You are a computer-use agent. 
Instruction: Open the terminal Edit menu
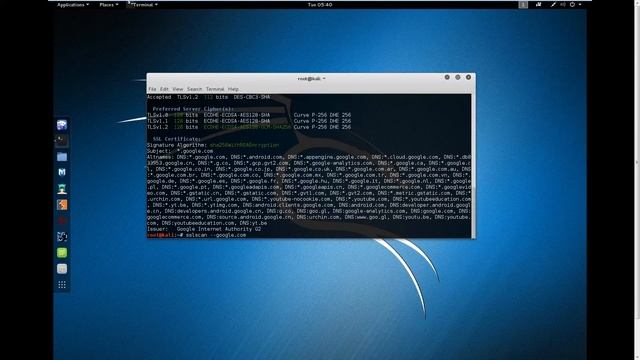(164, 89)
